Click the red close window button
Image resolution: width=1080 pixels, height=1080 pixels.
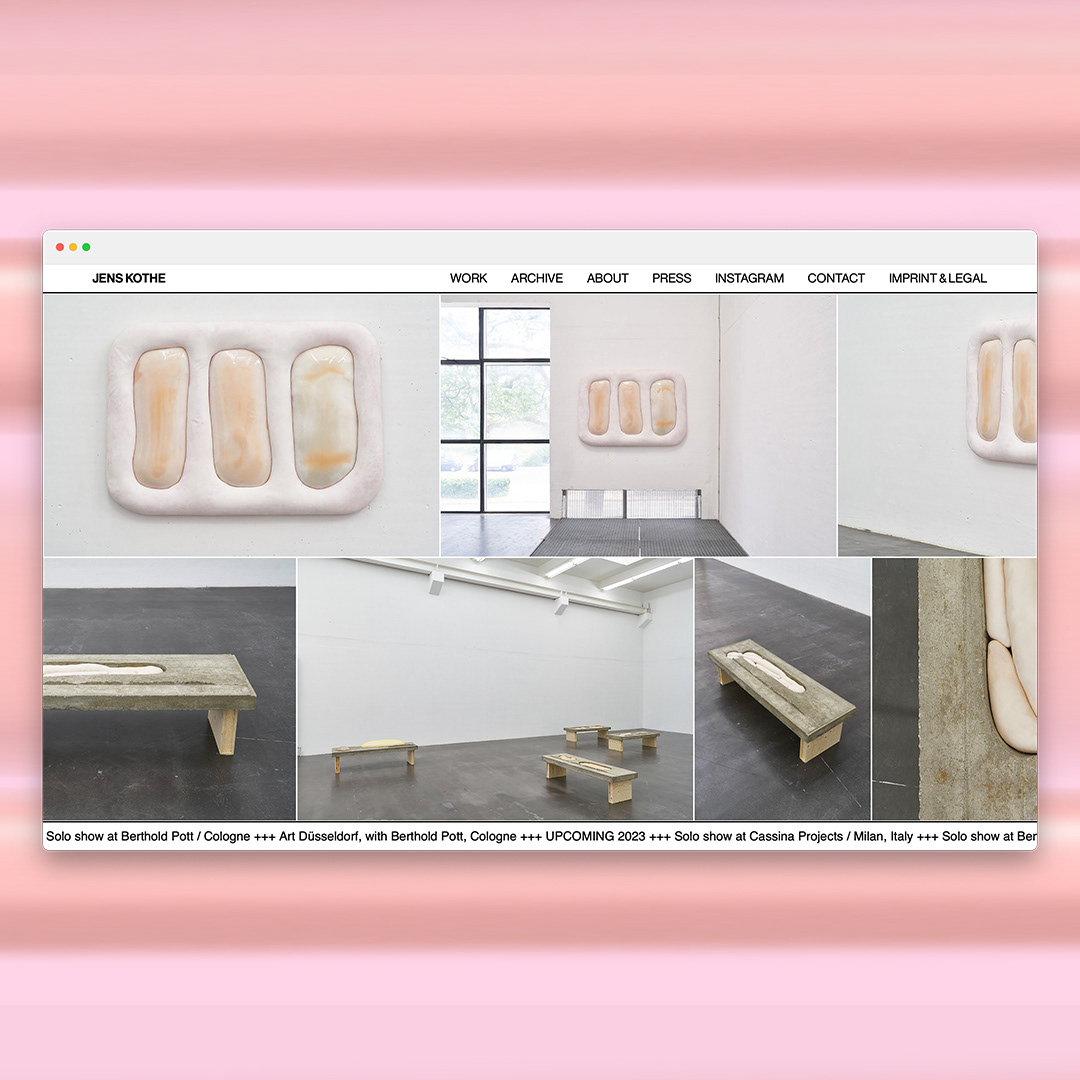click(x=60, y=247)
